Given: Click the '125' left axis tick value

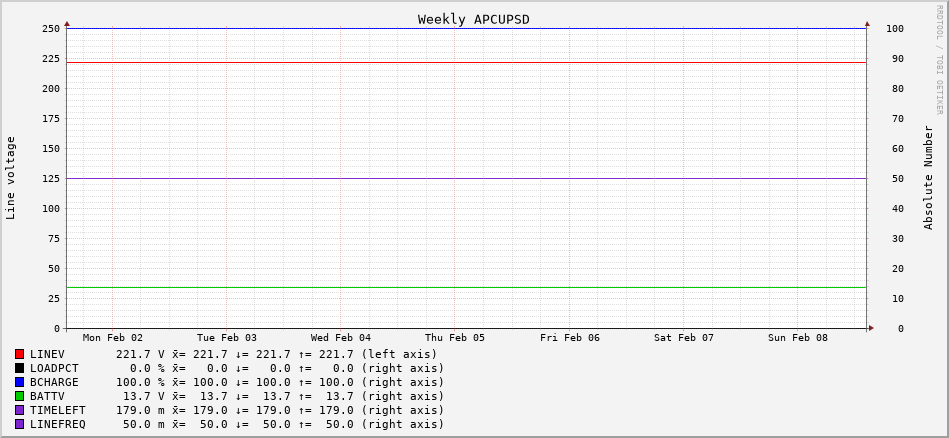Looking at the screenshot, I should tap(51, 178).
